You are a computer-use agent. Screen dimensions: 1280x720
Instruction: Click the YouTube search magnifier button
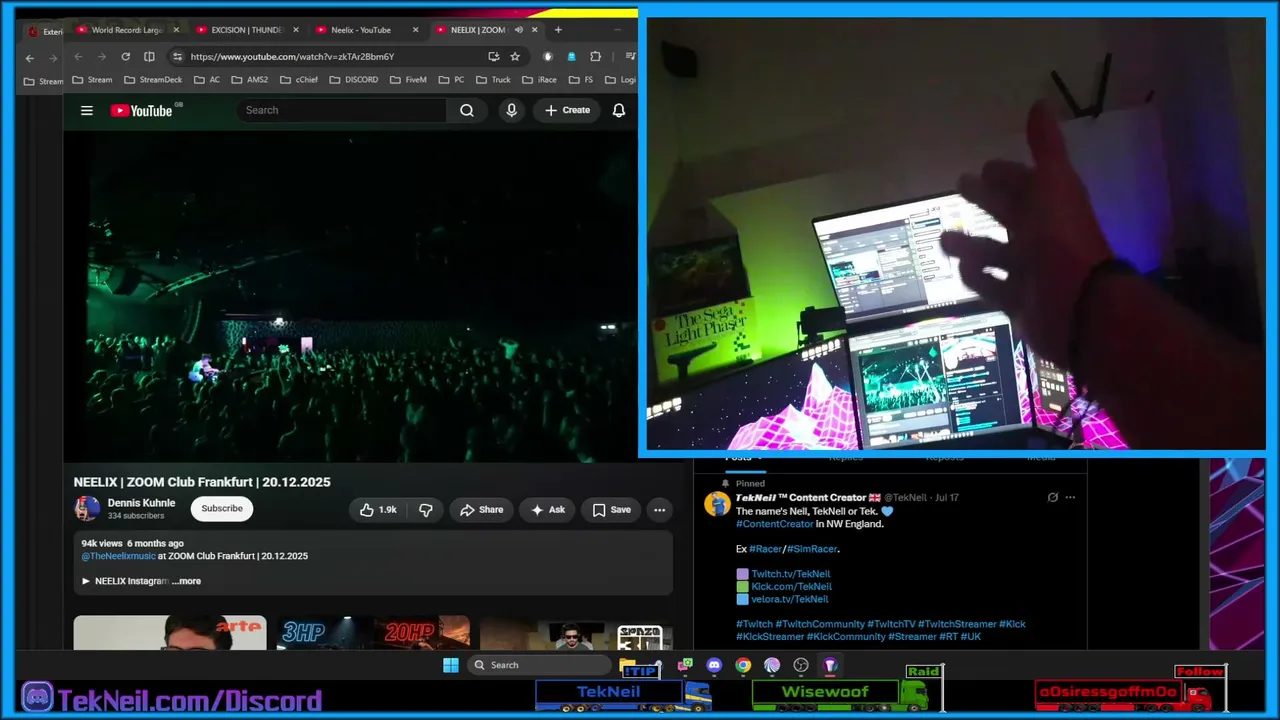pos(467,110)
